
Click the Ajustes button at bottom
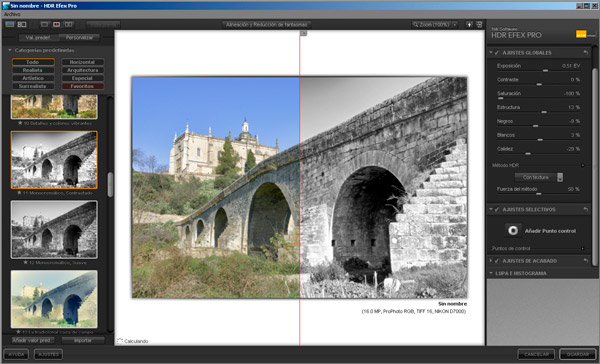[49, 354]
